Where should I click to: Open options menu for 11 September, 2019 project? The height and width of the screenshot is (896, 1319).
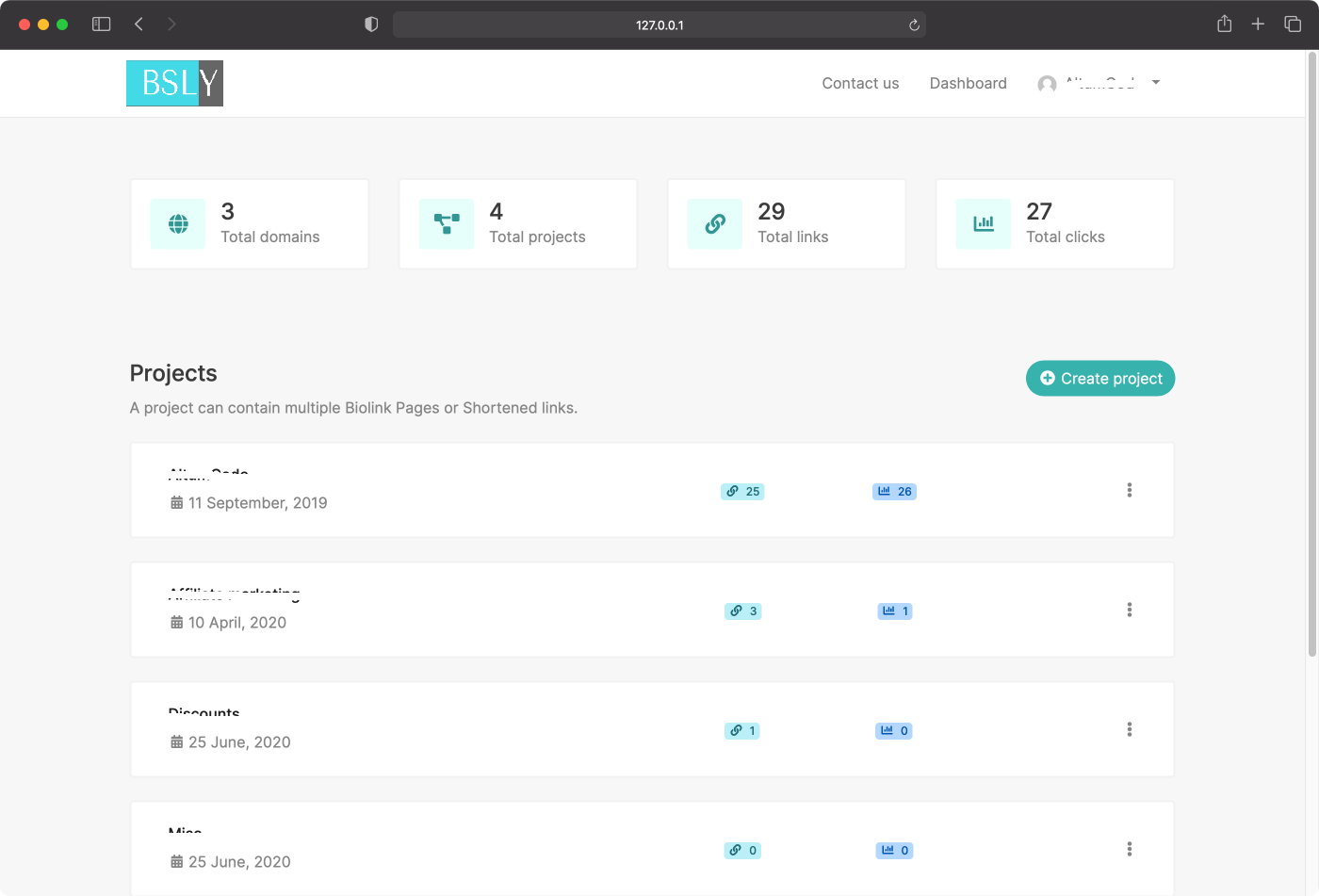pyautogui.click(x=1129, y=490)
